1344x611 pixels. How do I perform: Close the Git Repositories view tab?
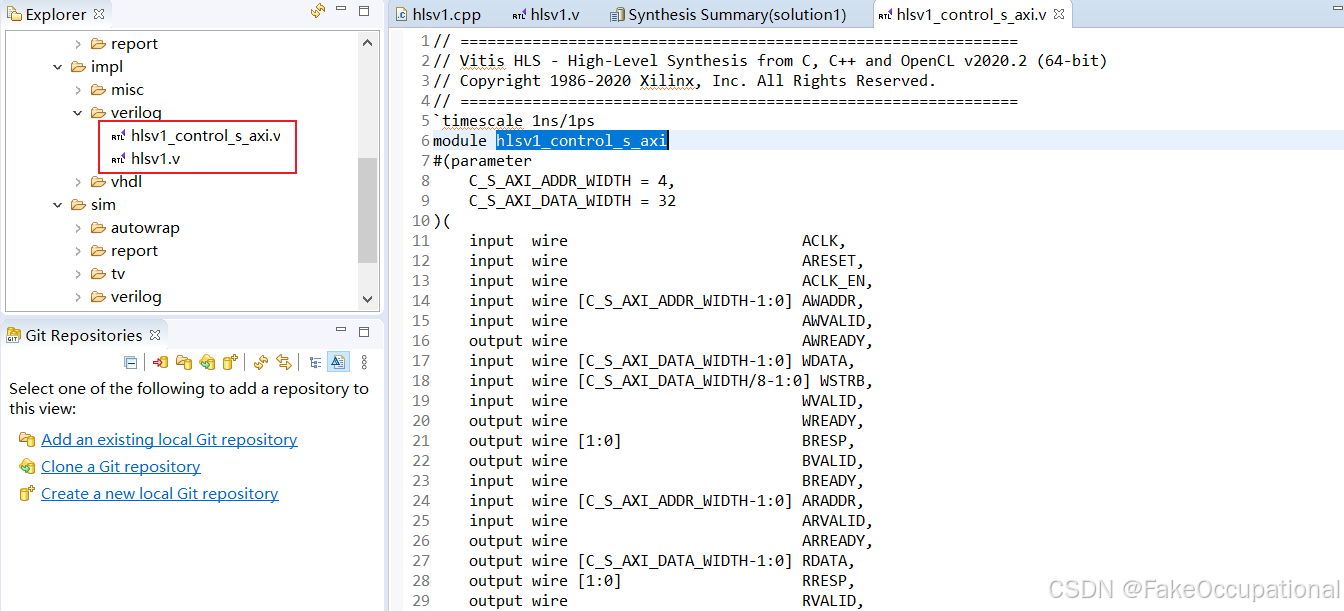155,335
